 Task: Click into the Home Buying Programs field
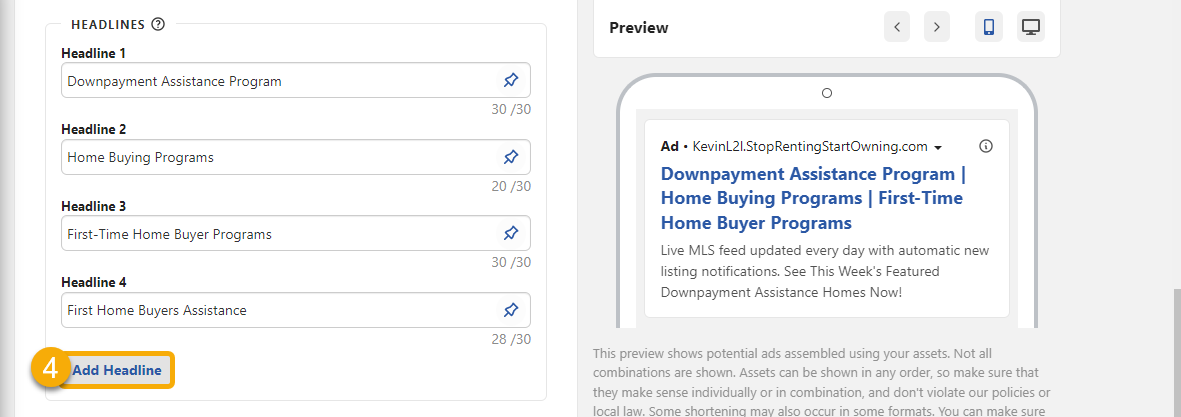coord(280,157)
